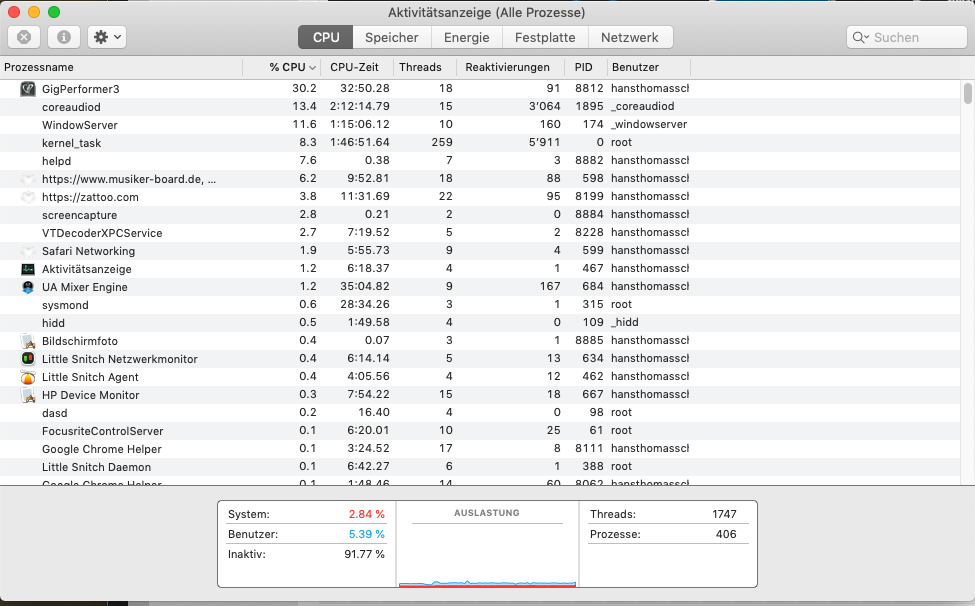
Task: Select the screencapture process row
Action: tap(480, 215)
